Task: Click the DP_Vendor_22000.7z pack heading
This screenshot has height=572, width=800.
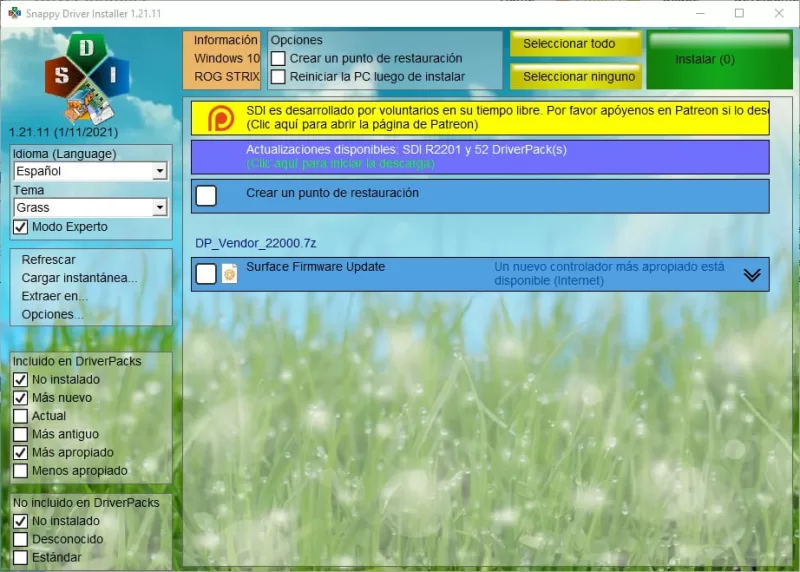Action: coord(256,243)
